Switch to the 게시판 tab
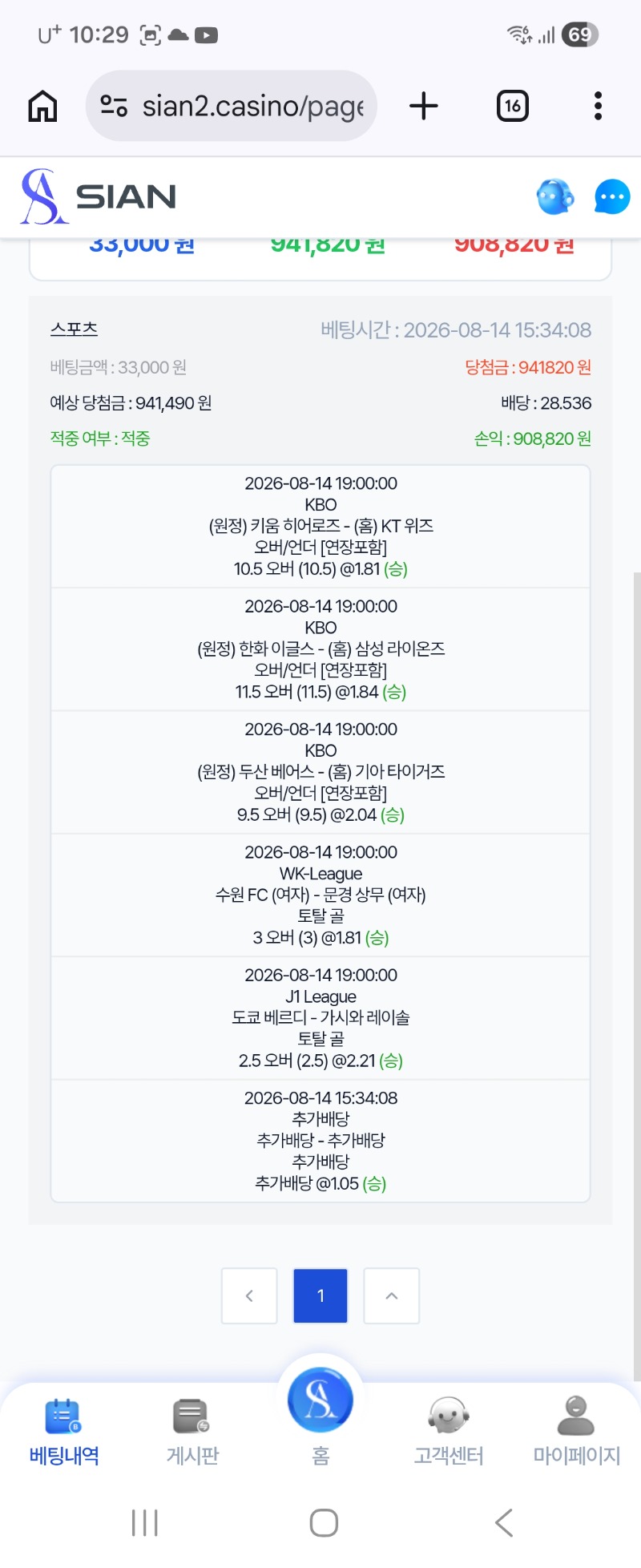The height and width of the screenshot is (1568, 641). click(x=192, y=1432)
